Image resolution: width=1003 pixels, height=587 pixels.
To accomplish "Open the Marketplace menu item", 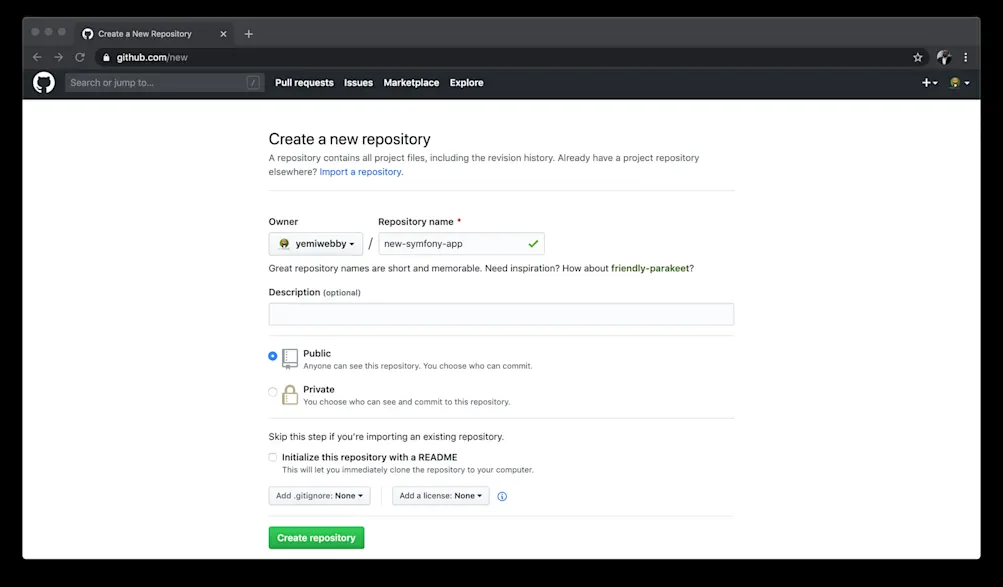I will 410,82.
